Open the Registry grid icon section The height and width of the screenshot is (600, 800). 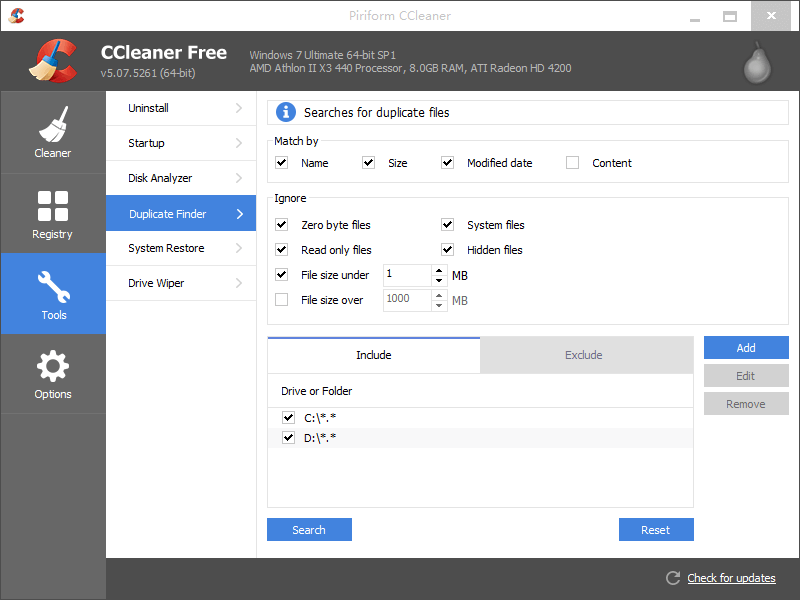point(53,213)
